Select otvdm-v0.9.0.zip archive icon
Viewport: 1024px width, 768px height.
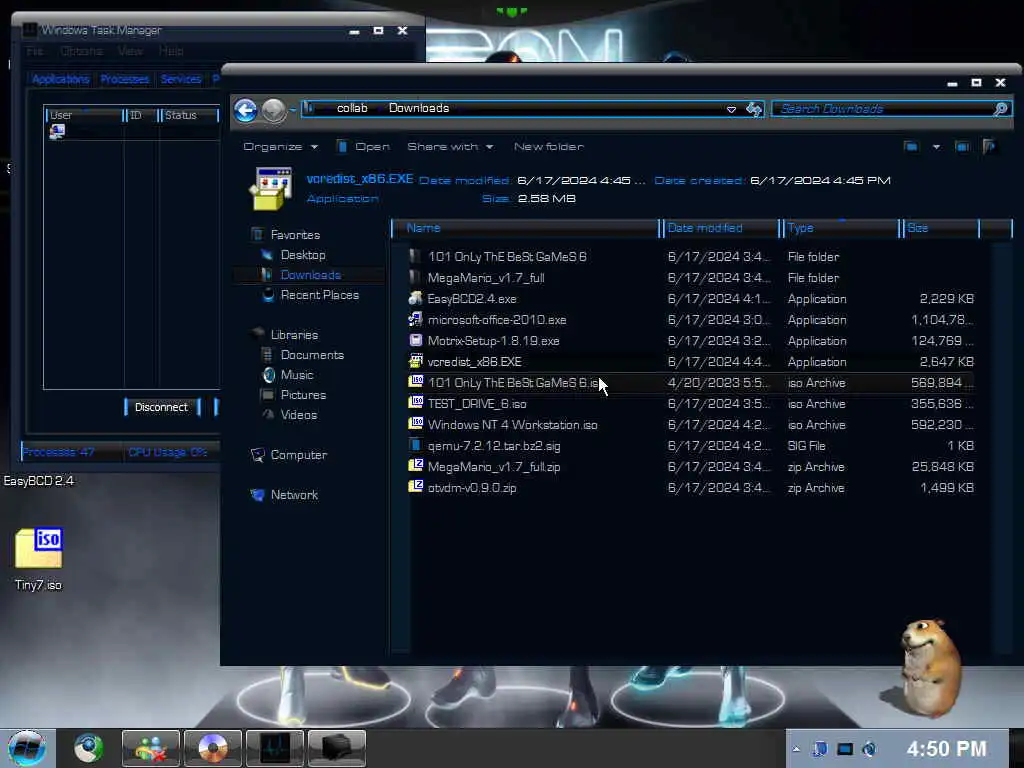click(x=415, y=487)
